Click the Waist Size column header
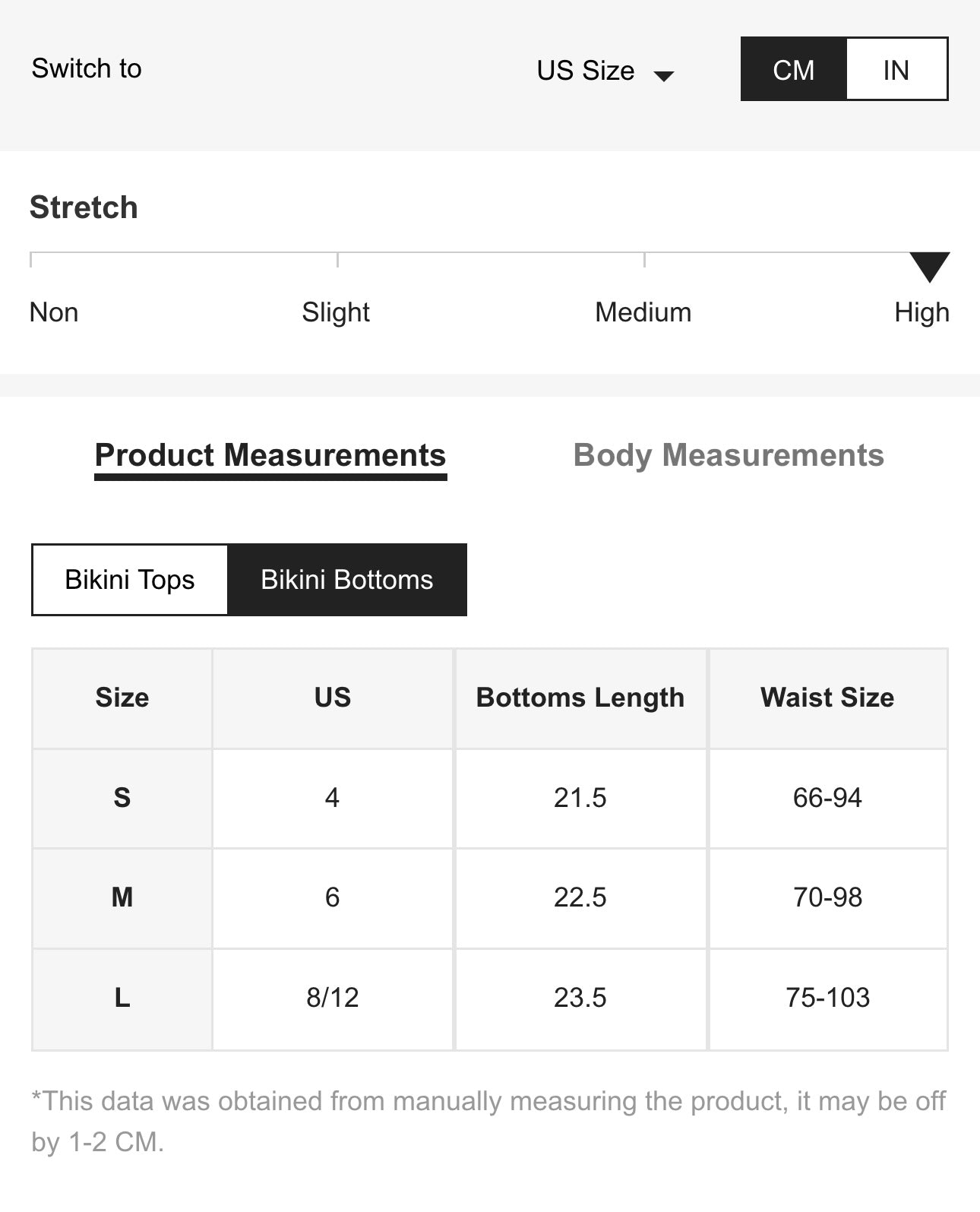 click(827, 698)
